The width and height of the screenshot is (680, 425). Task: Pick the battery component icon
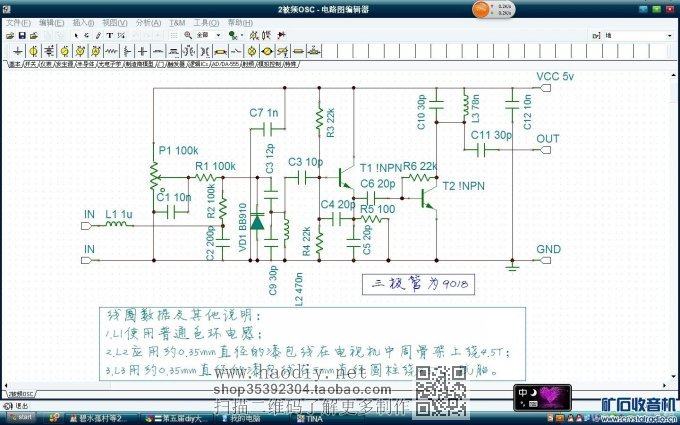click(48, 49)
